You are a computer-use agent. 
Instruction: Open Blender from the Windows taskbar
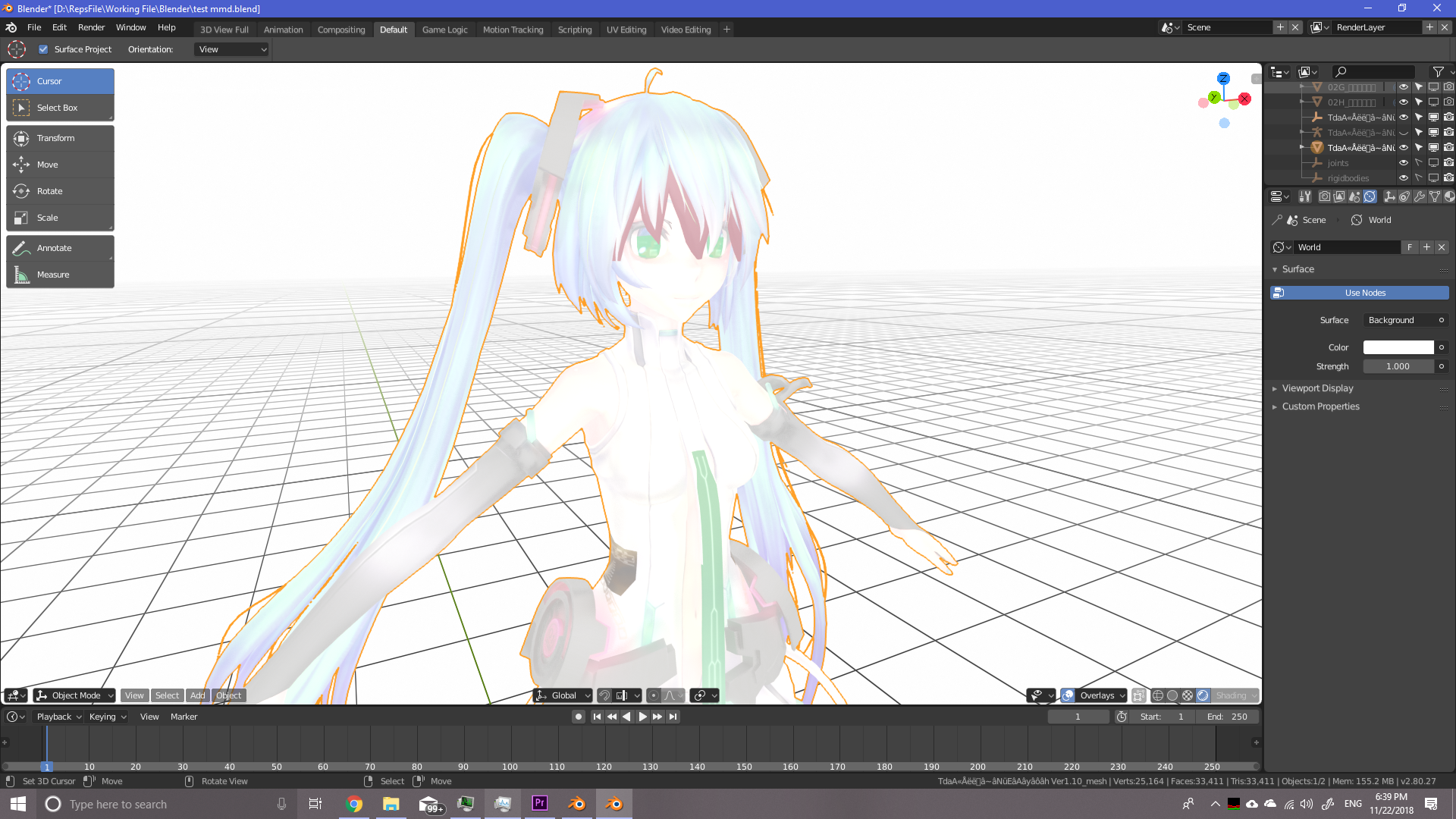tap(576, 803)
